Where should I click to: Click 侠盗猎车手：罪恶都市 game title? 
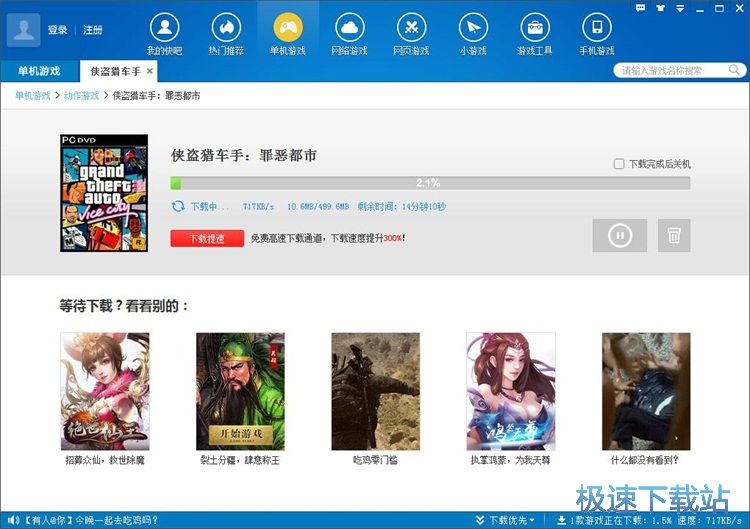click(x=244, y=155)
